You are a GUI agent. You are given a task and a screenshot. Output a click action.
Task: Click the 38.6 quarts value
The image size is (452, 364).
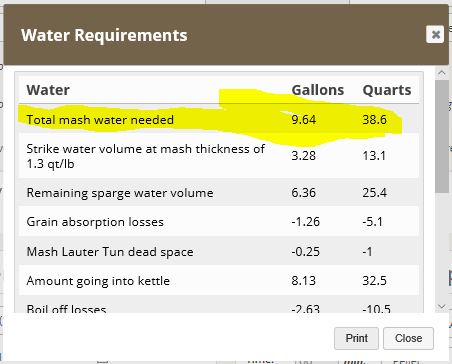click(374, 119)
